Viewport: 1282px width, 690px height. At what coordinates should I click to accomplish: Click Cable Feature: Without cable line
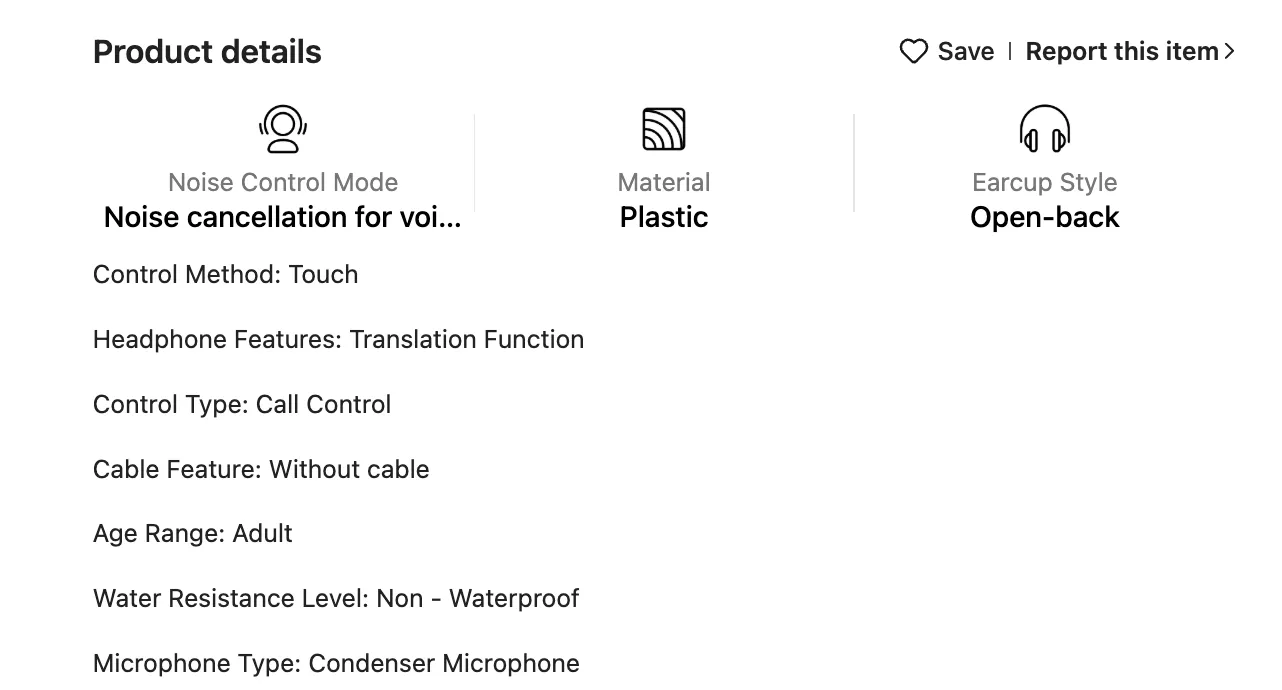coord(261,469)
